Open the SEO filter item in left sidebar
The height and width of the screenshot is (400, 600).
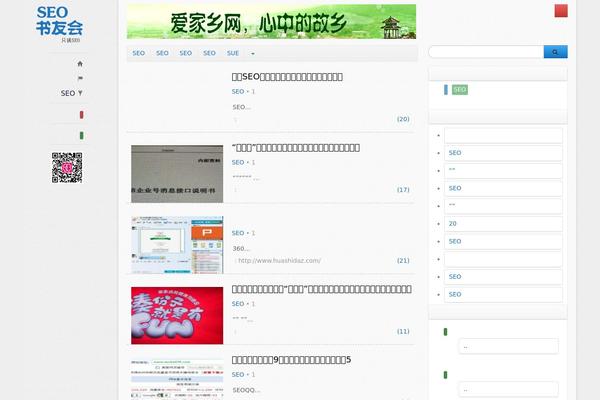[72, 93]
